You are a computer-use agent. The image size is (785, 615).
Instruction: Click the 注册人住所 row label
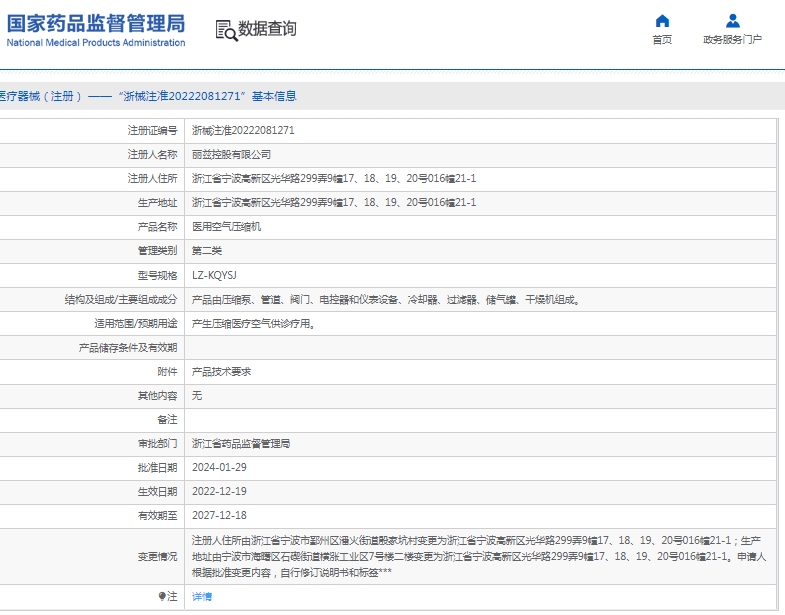(152, 178)
